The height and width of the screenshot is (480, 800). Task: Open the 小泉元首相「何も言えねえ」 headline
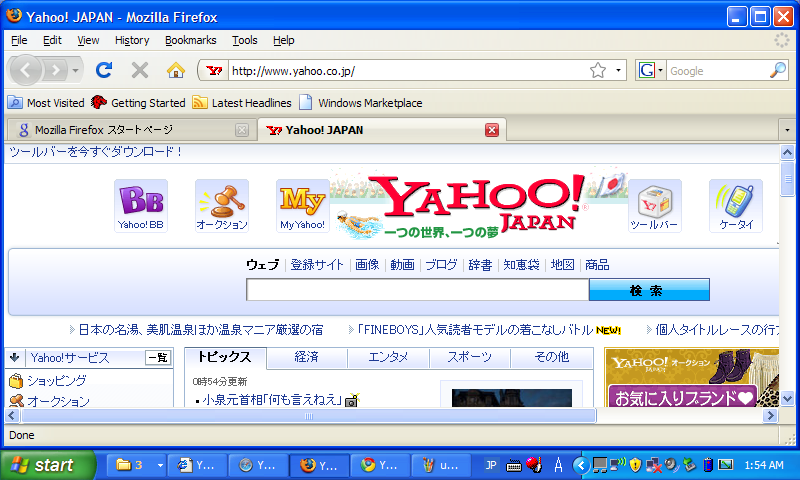pyautogui.click(x=272, y=400)
